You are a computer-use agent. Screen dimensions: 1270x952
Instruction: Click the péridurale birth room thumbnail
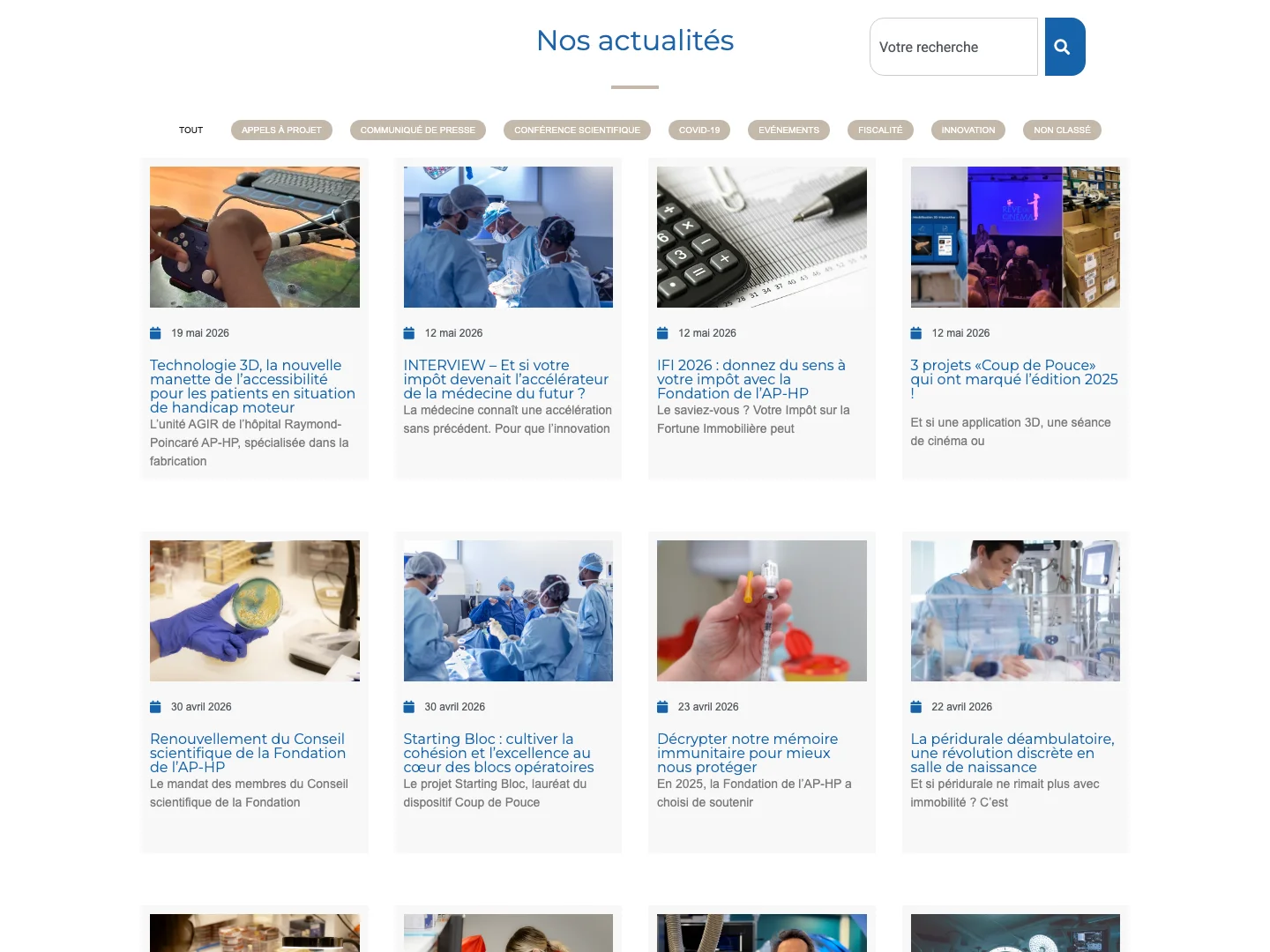(1015, 611)
